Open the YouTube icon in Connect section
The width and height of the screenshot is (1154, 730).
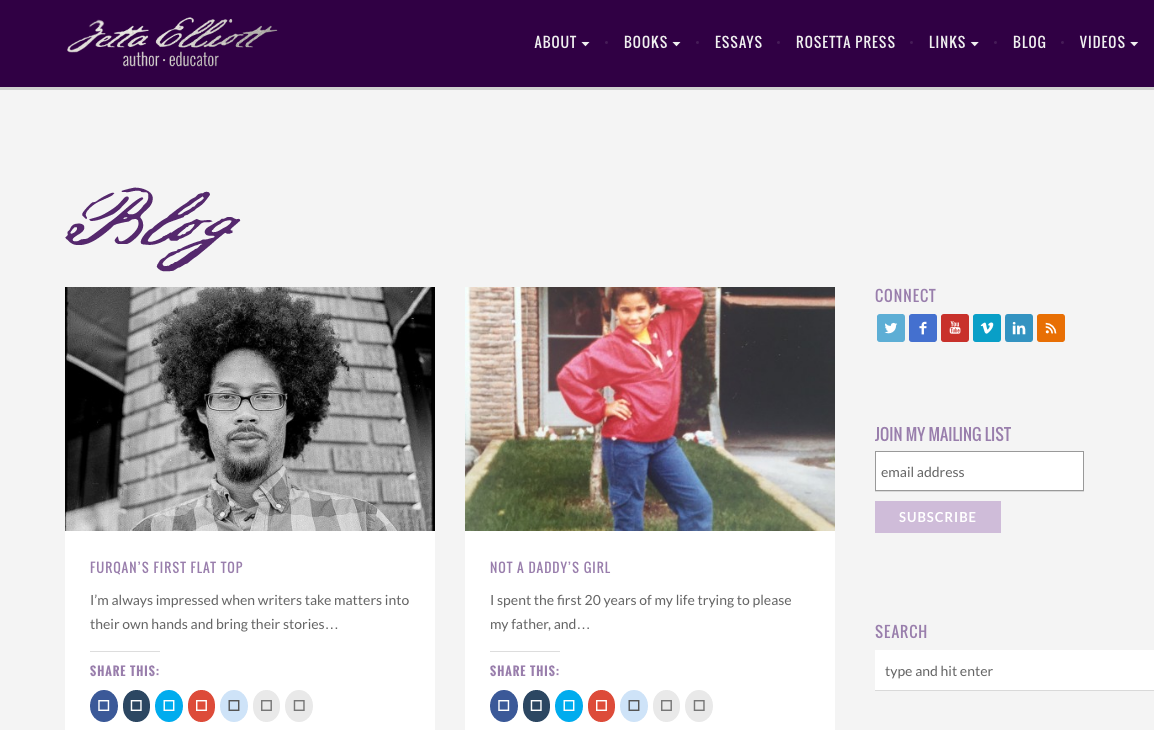955,328
